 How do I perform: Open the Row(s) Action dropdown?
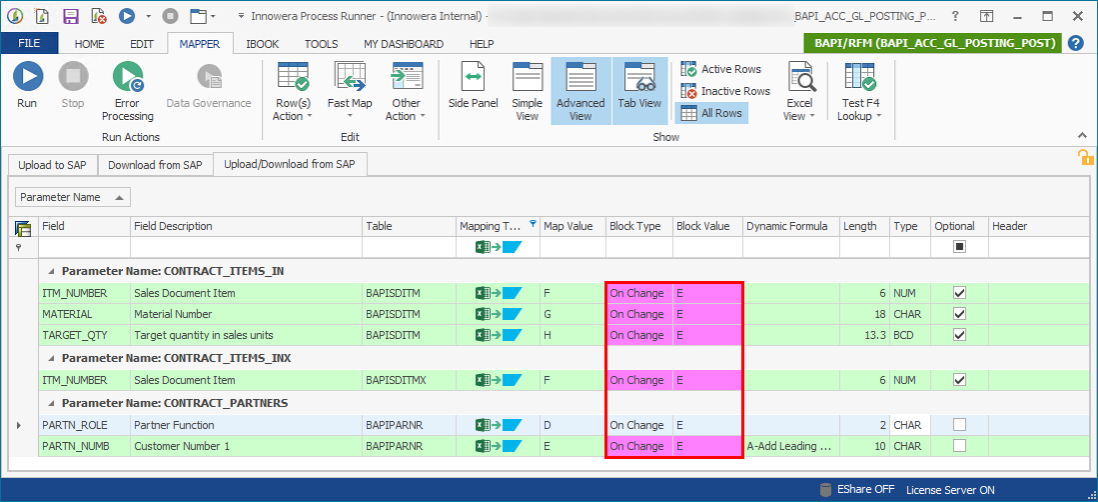tap(292, 109)
